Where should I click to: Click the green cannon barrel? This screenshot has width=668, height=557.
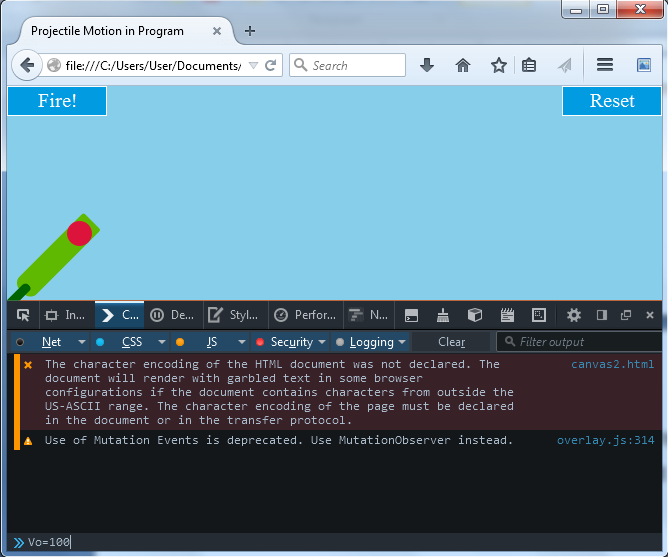tap(51, 264)
